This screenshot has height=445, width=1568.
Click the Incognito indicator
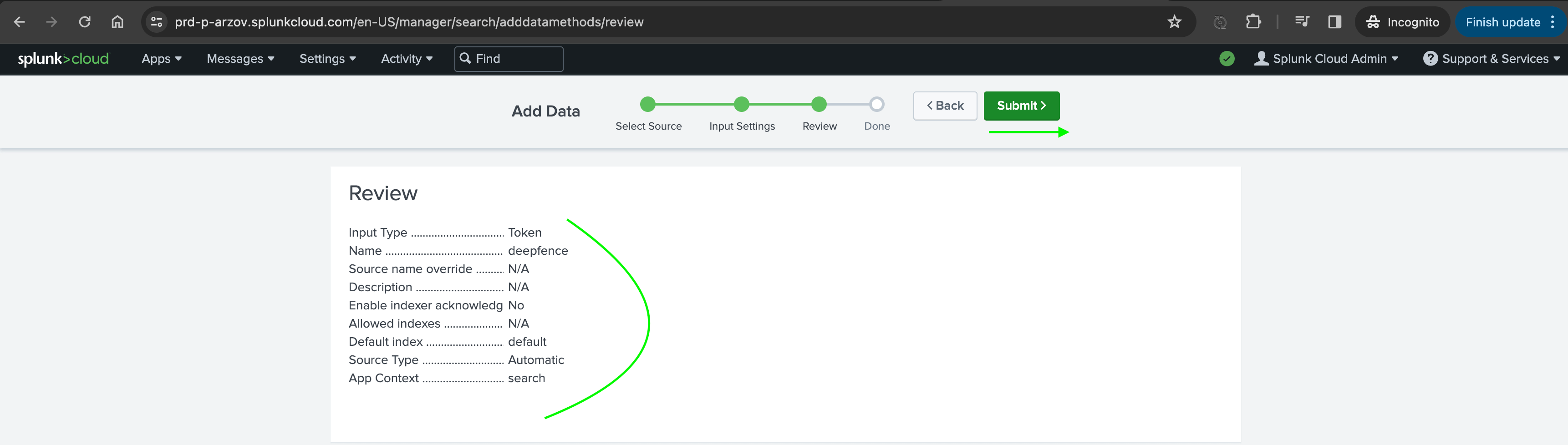click(x=1402, y=22)
